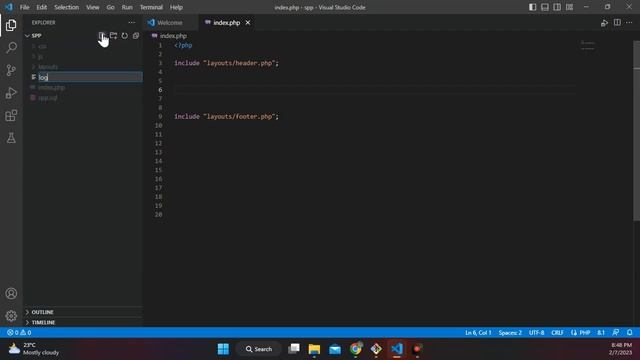Image resolution: width=640 pixels, height=360 pixels.
Task: Open the Extensions view
Action: point(11,116)
